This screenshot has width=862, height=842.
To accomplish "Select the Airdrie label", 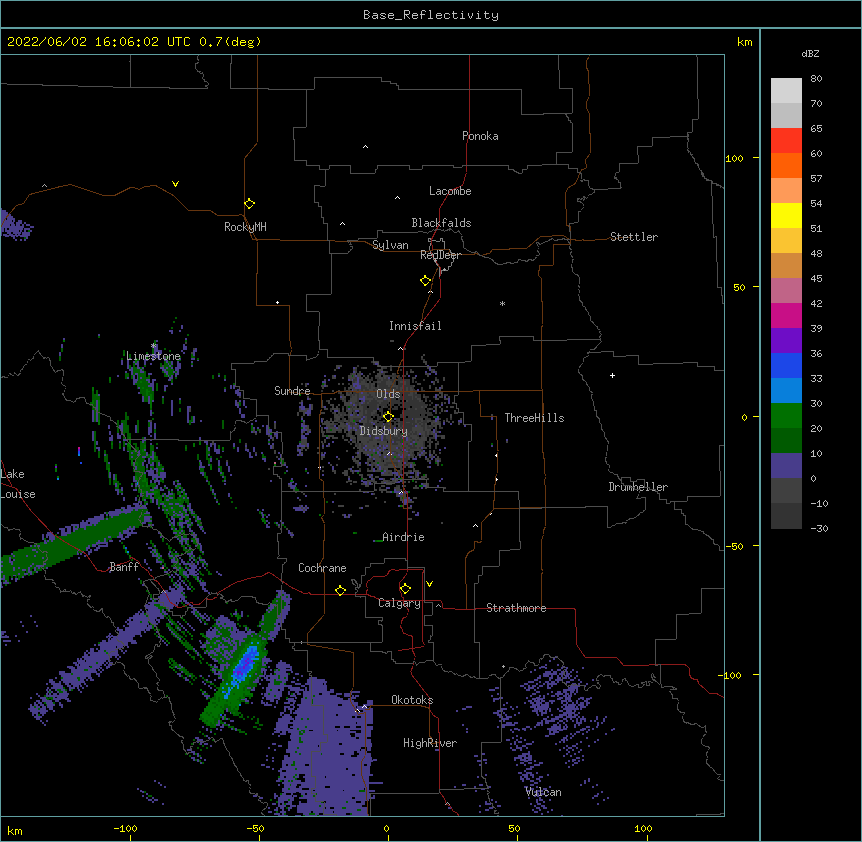I will 403,537.
